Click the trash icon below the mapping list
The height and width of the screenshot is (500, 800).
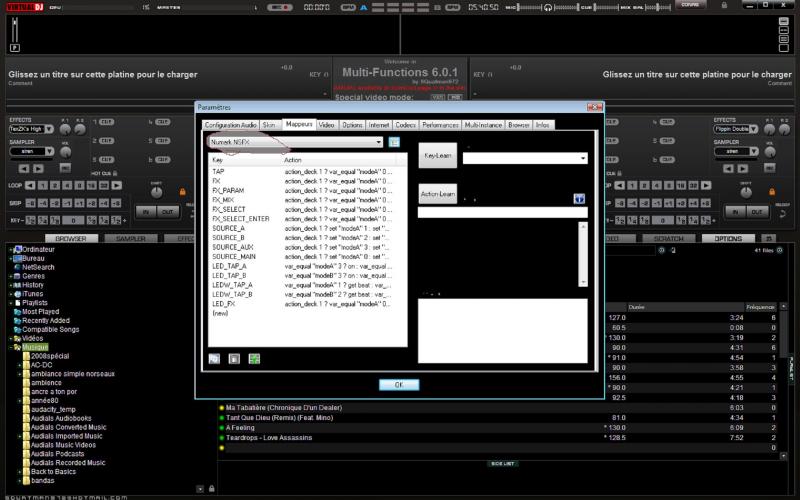tap(234, 358)
